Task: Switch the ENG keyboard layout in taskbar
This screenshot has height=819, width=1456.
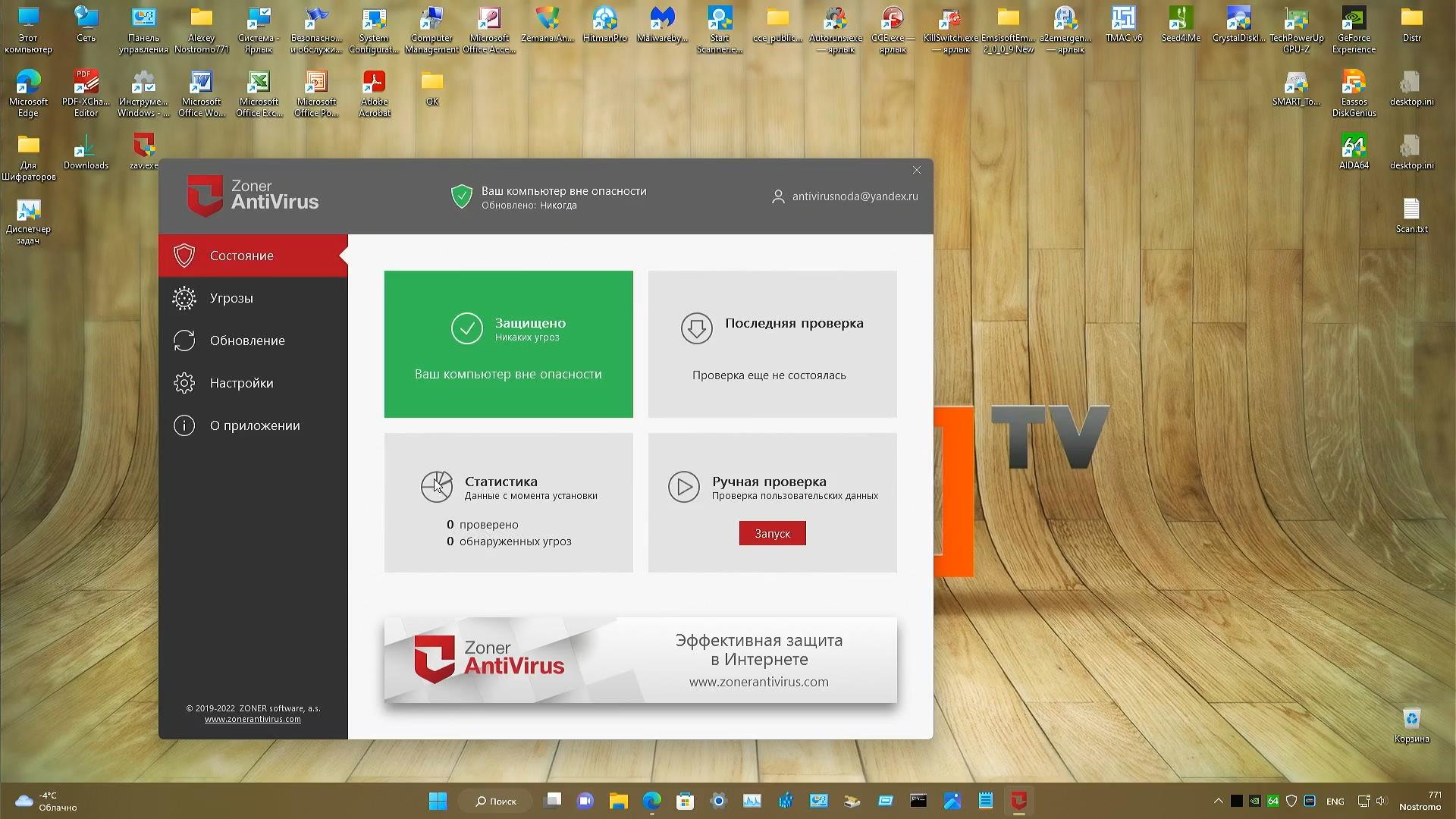Action: pos(1335,800)
